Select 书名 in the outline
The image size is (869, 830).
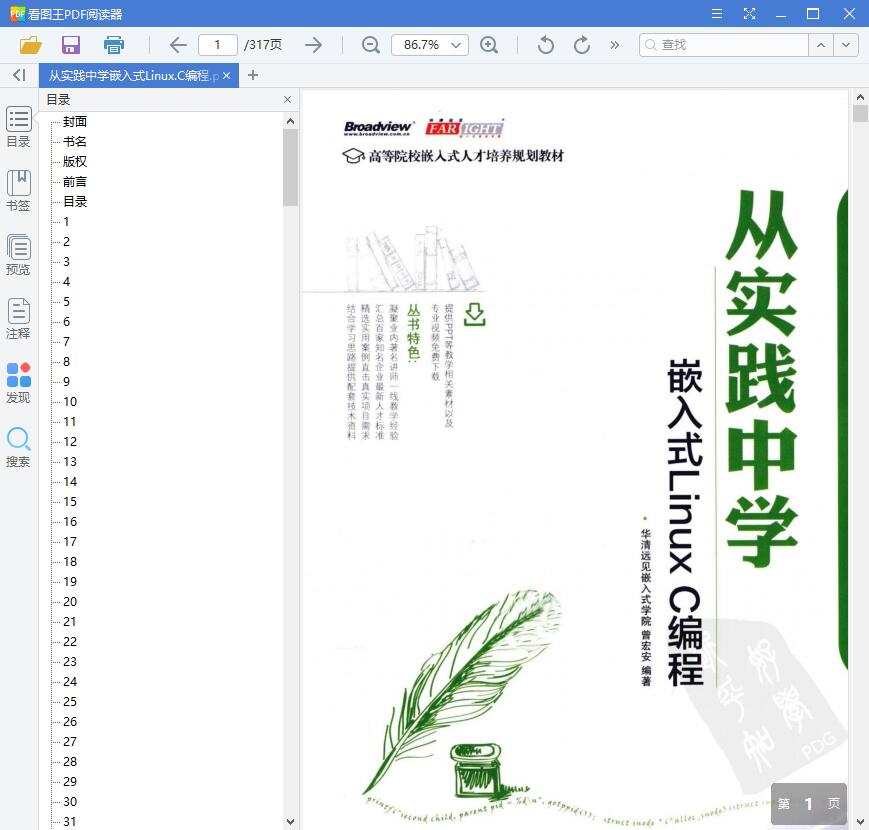pos(75,141)
